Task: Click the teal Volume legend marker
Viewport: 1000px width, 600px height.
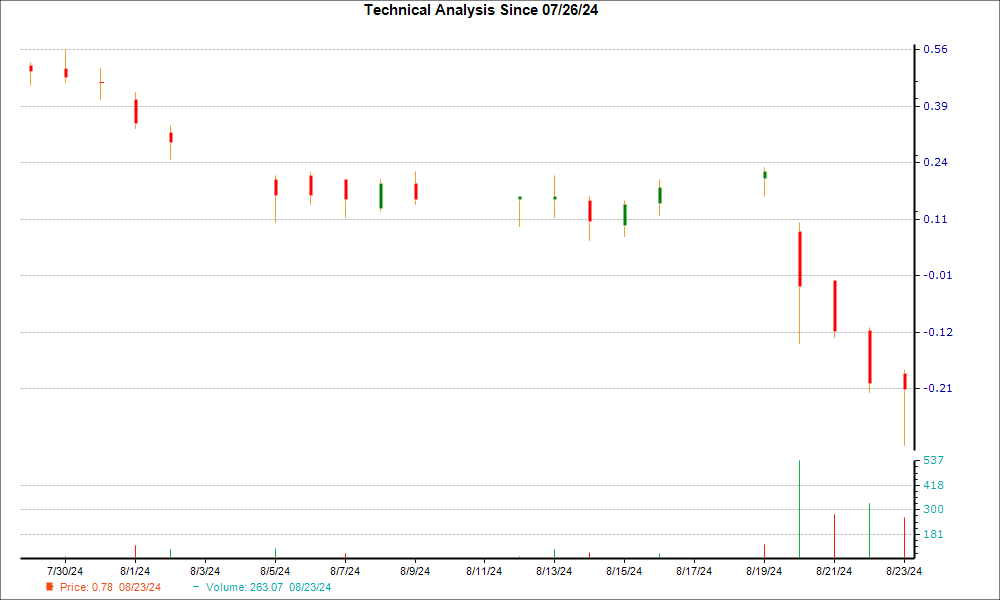Action: pos(195,587)
